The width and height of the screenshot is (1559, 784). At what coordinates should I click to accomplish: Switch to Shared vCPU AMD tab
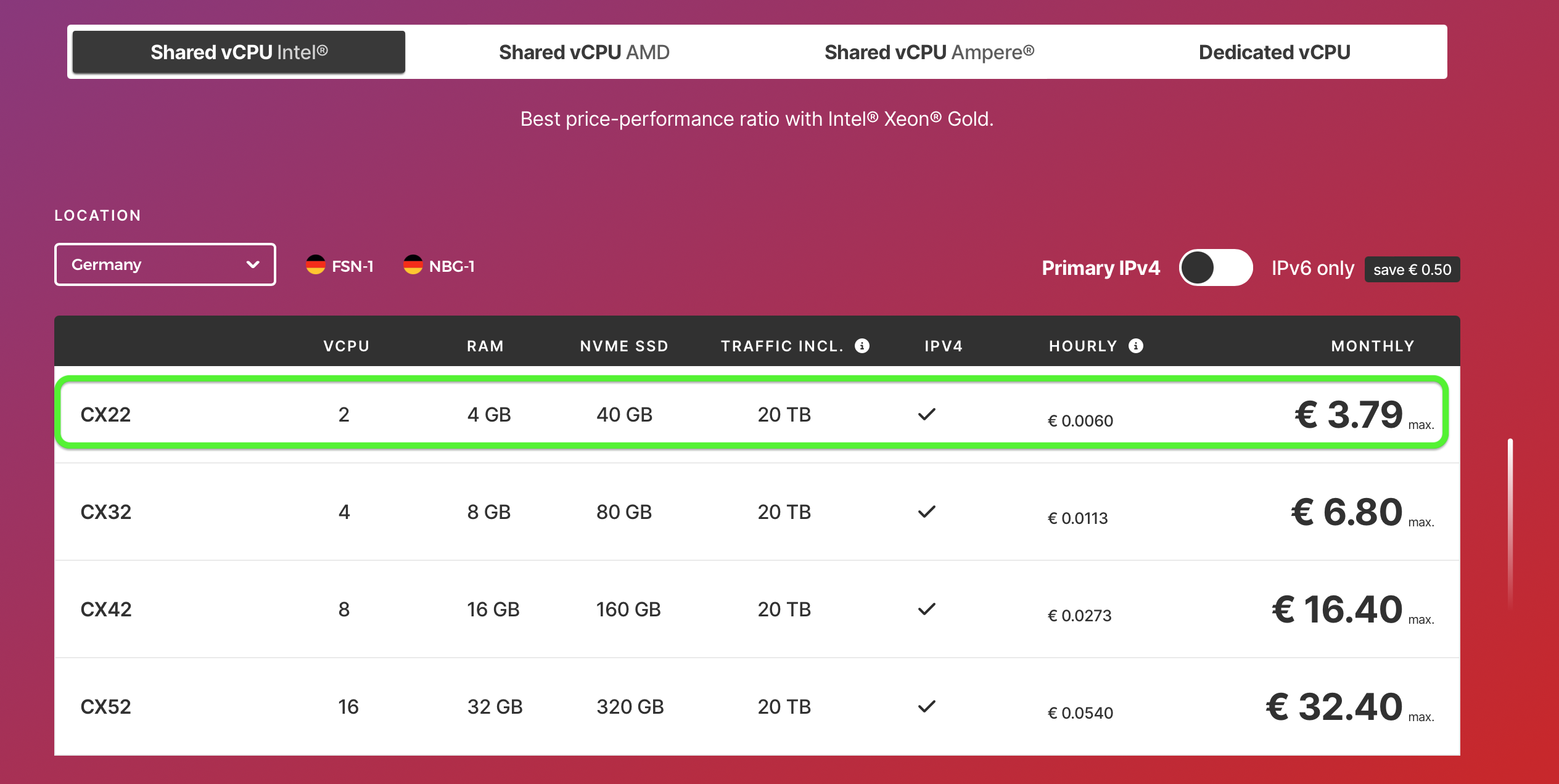coord(584,52)
